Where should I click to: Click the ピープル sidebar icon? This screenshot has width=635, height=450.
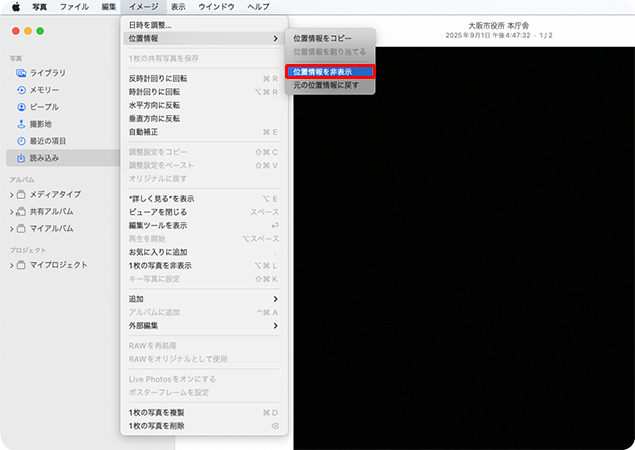point(21,107)
